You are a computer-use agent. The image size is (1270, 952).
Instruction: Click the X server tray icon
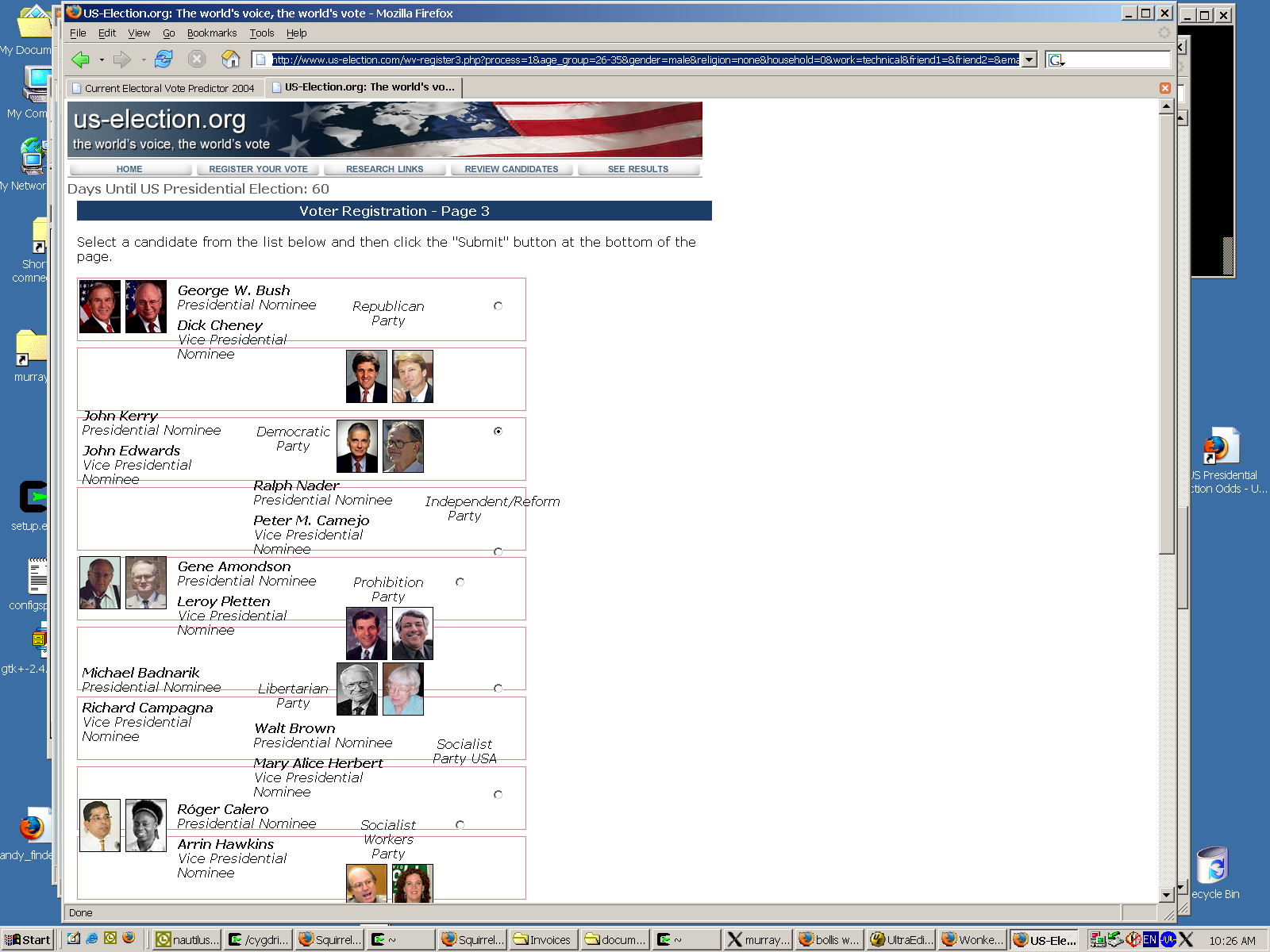[1186, 939]
